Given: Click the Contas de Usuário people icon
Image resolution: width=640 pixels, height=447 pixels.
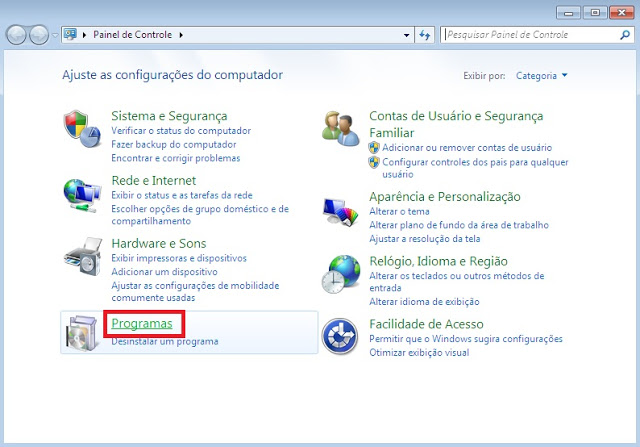Looking at the screenshot, I should (x=340, y=128).
